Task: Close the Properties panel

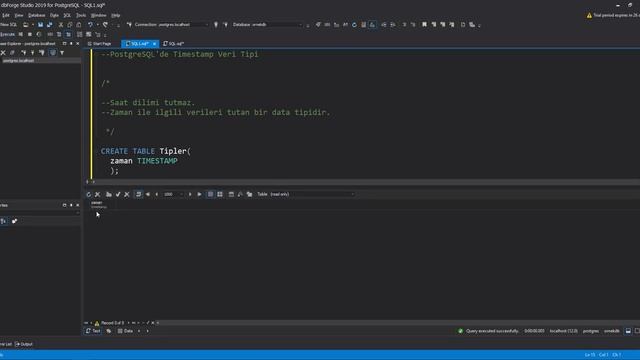Action: [78, 205]
